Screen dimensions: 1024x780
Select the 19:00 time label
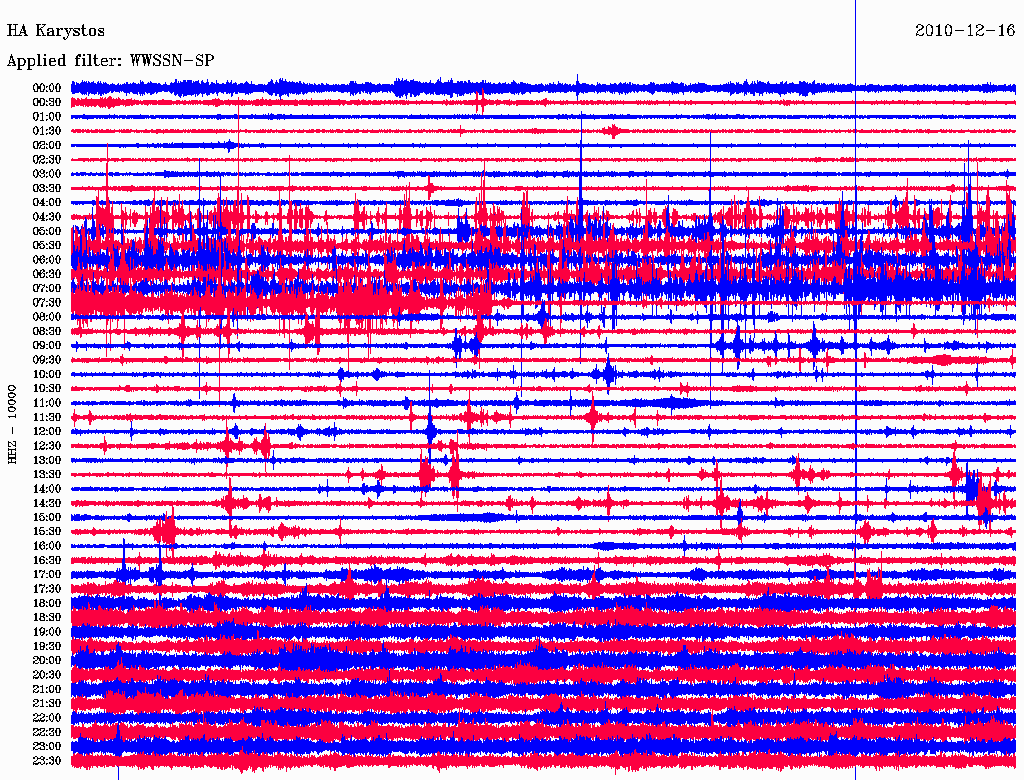click(x=46, y=632)
